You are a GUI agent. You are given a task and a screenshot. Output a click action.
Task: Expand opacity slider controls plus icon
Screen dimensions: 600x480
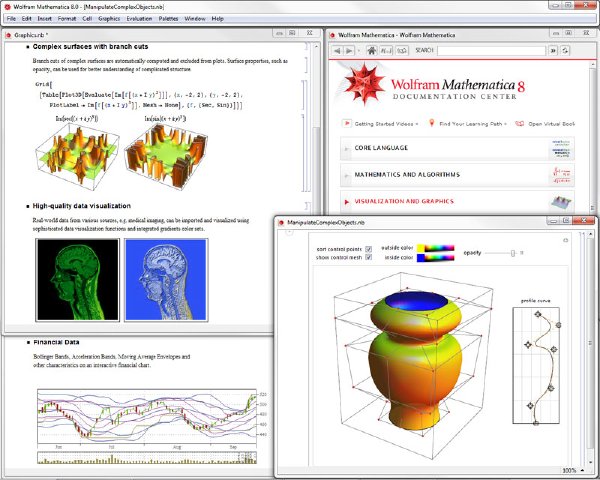tap(521, 253)
